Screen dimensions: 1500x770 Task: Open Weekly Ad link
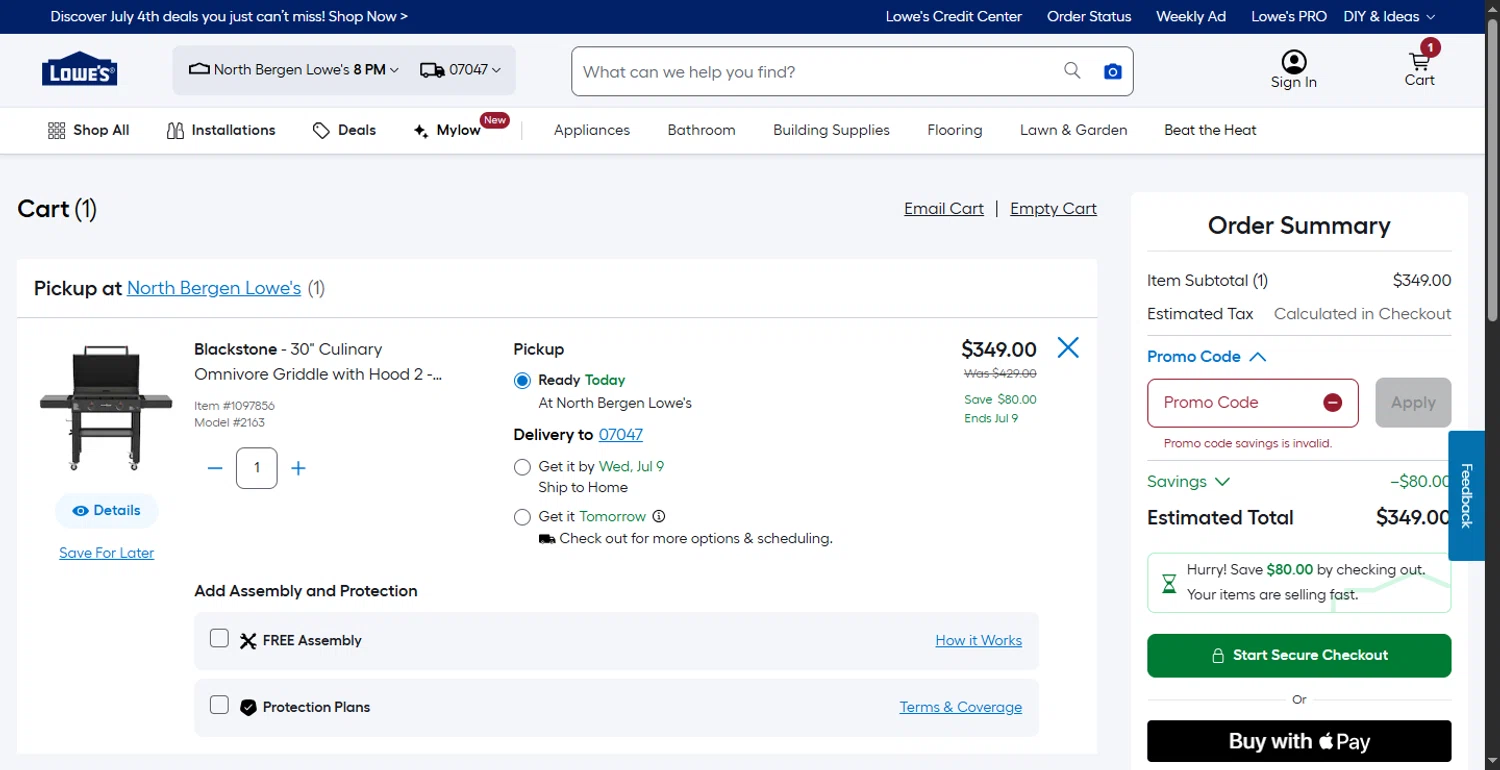click(x=1191, y=16)
